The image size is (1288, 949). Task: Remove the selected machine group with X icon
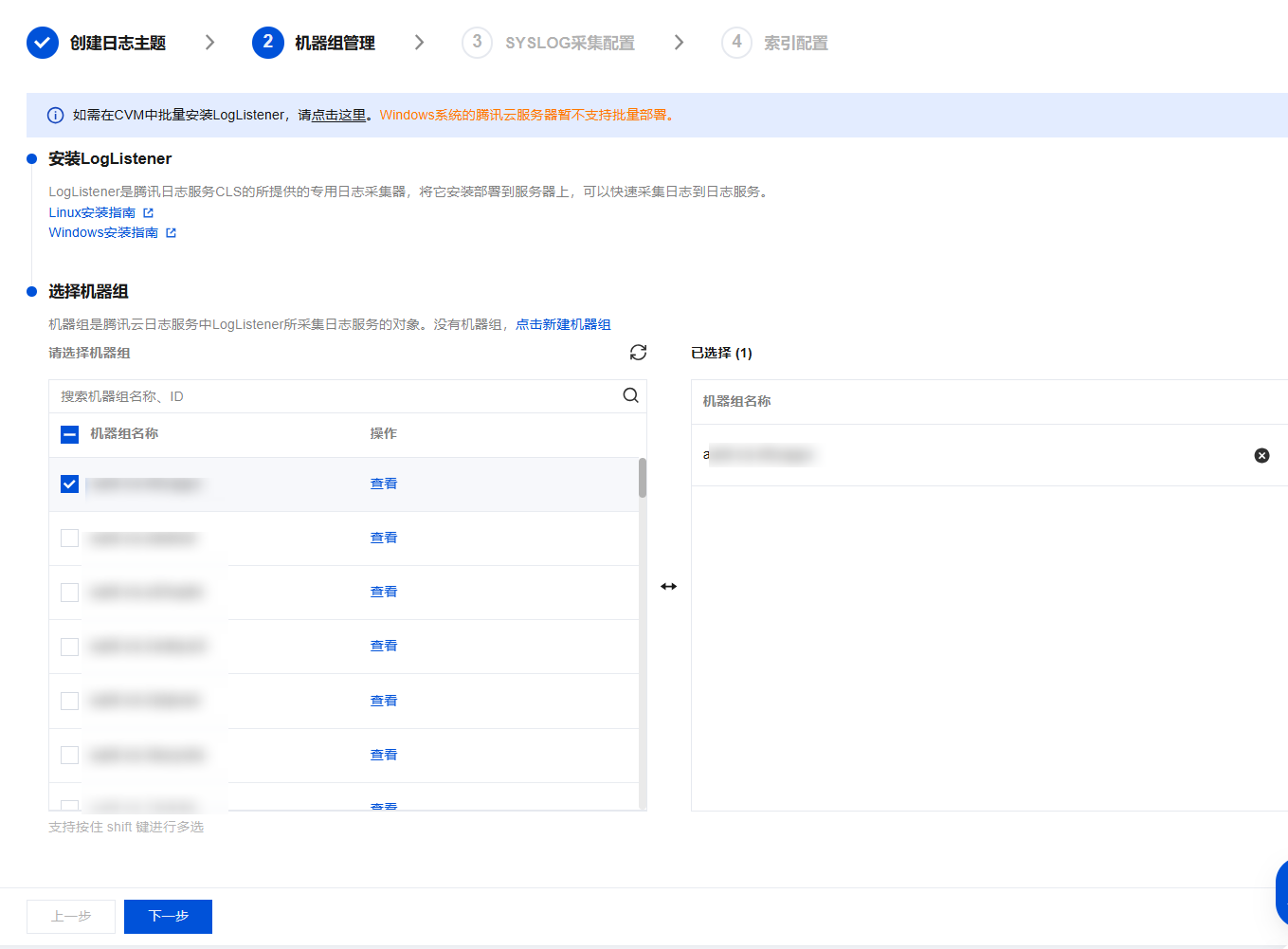(x=1261, y=455)
